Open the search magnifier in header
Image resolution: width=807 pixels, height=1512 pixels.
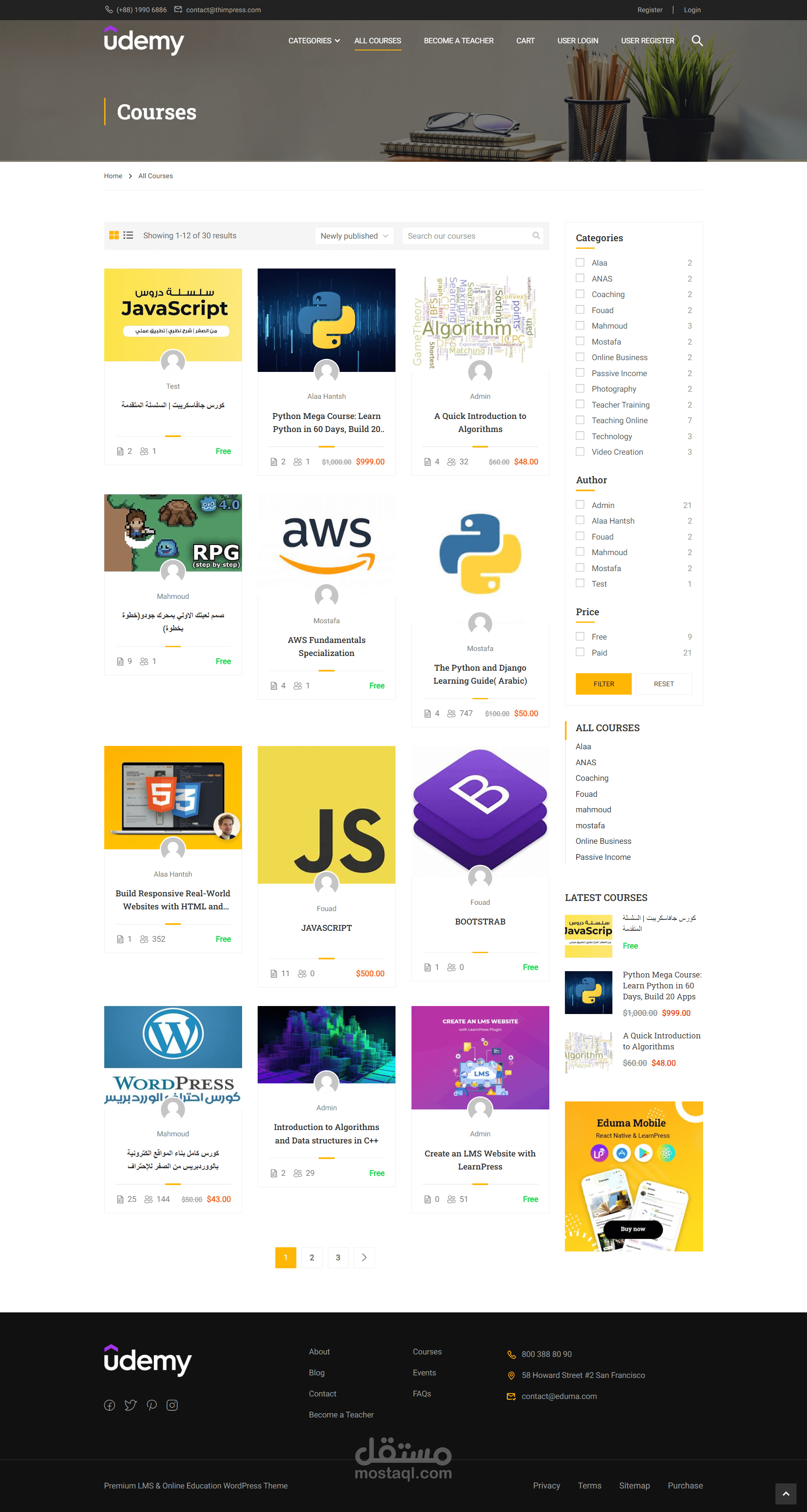coord(696,40)
